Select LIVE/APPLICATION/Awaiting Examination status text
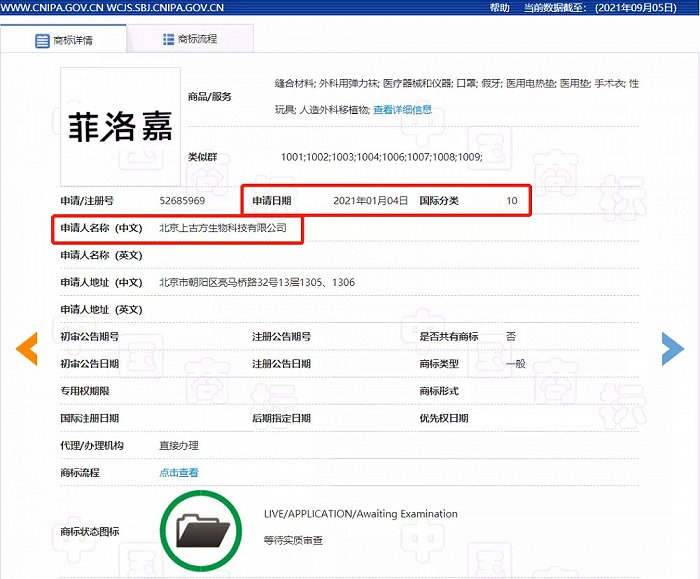The image size is (700, 579). 361,514
